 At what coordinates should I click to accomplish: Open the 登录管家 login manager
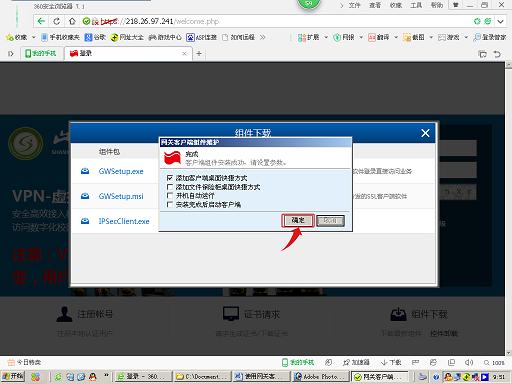[x=490, y=37]
